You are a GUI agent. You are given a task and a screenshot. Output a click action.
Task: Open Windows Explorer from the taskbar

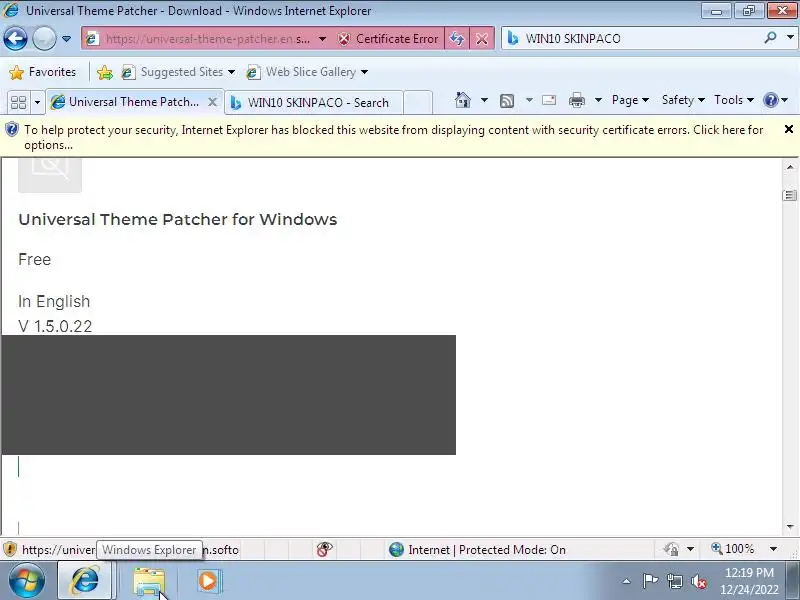point(149,582)
